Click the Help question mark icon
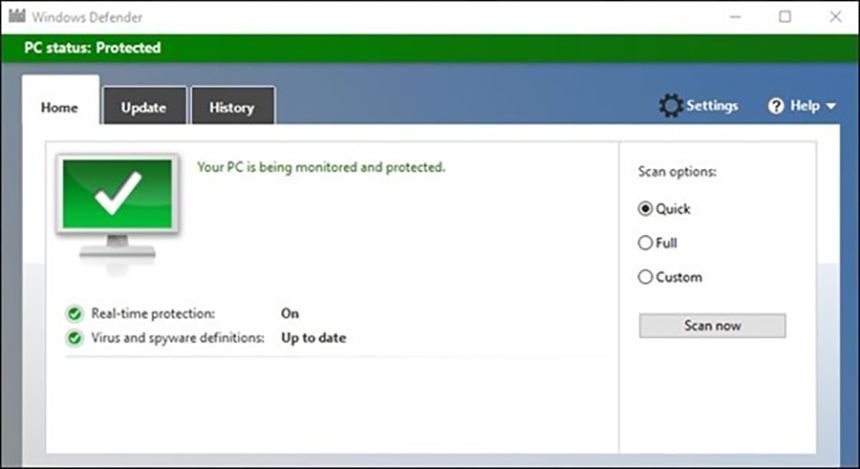Screen dimensions: 860x469 [776, 106]
